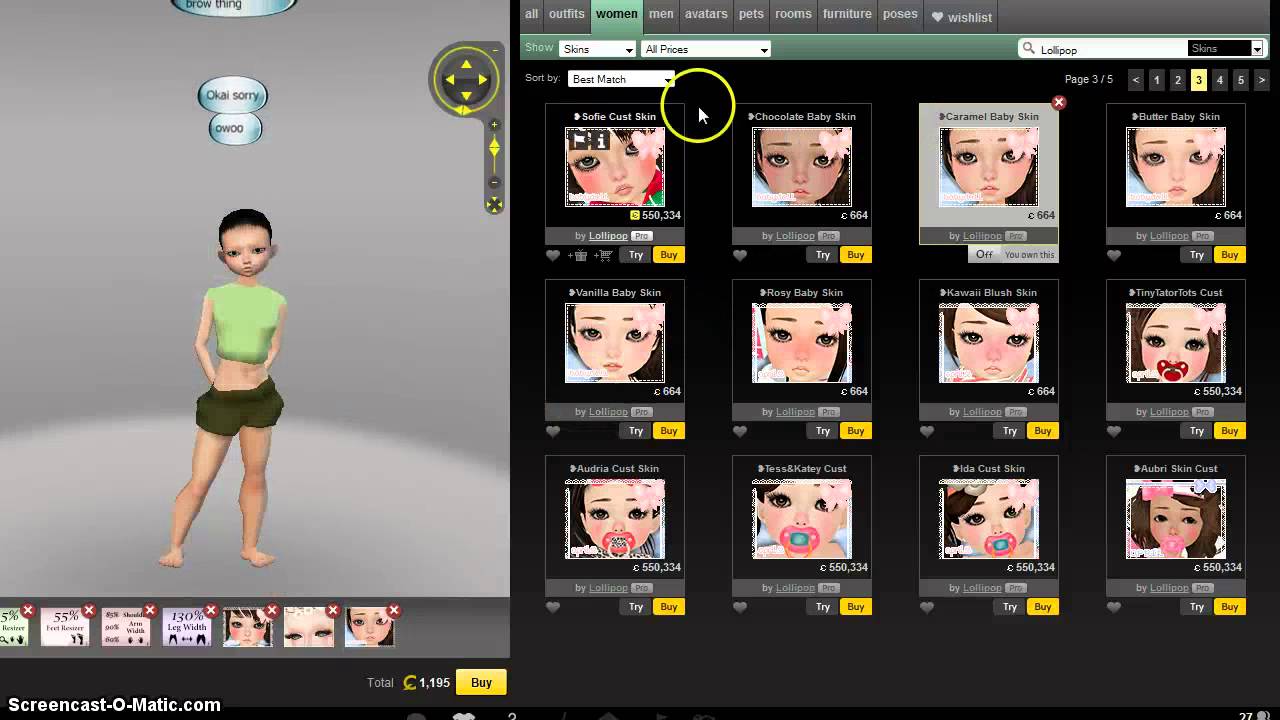Add Chocolate Baby Skin to wishlist
Viewport: 1280px width, 720px height.
pyautogui.click(x=740, y=255)
